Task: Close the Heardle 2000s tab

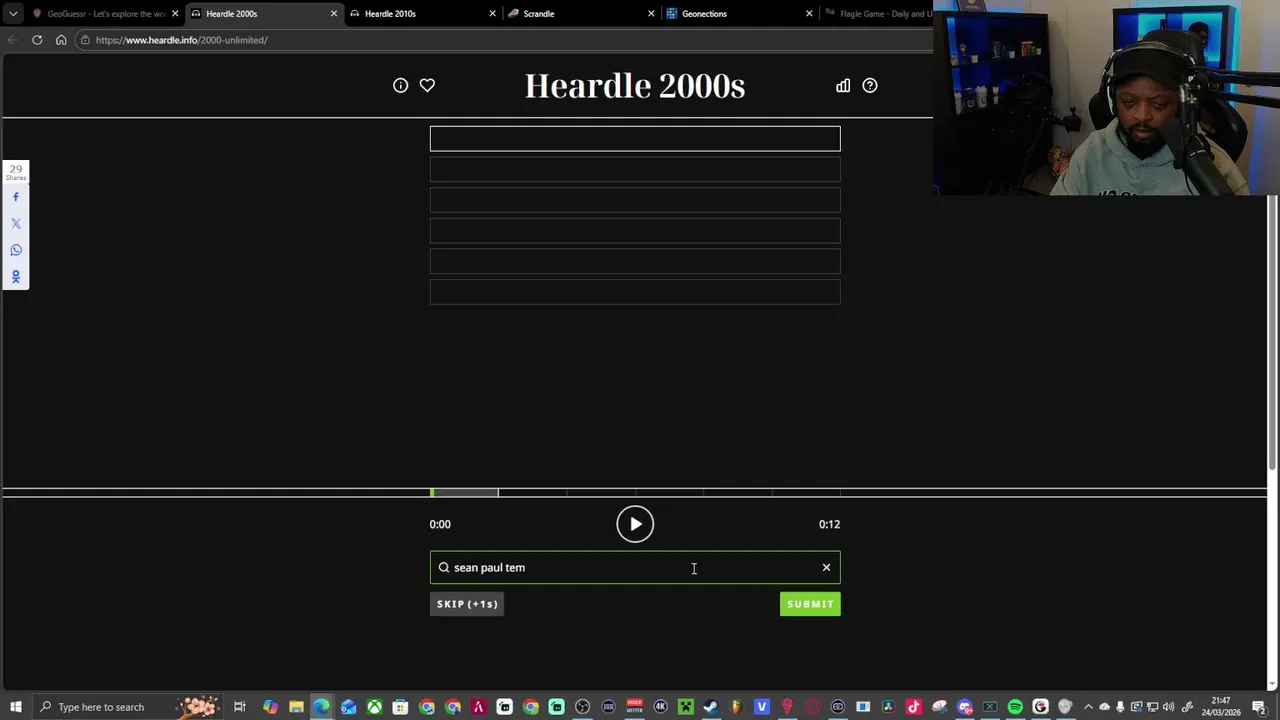Action: pyautogui.click(x=334, y=14)
